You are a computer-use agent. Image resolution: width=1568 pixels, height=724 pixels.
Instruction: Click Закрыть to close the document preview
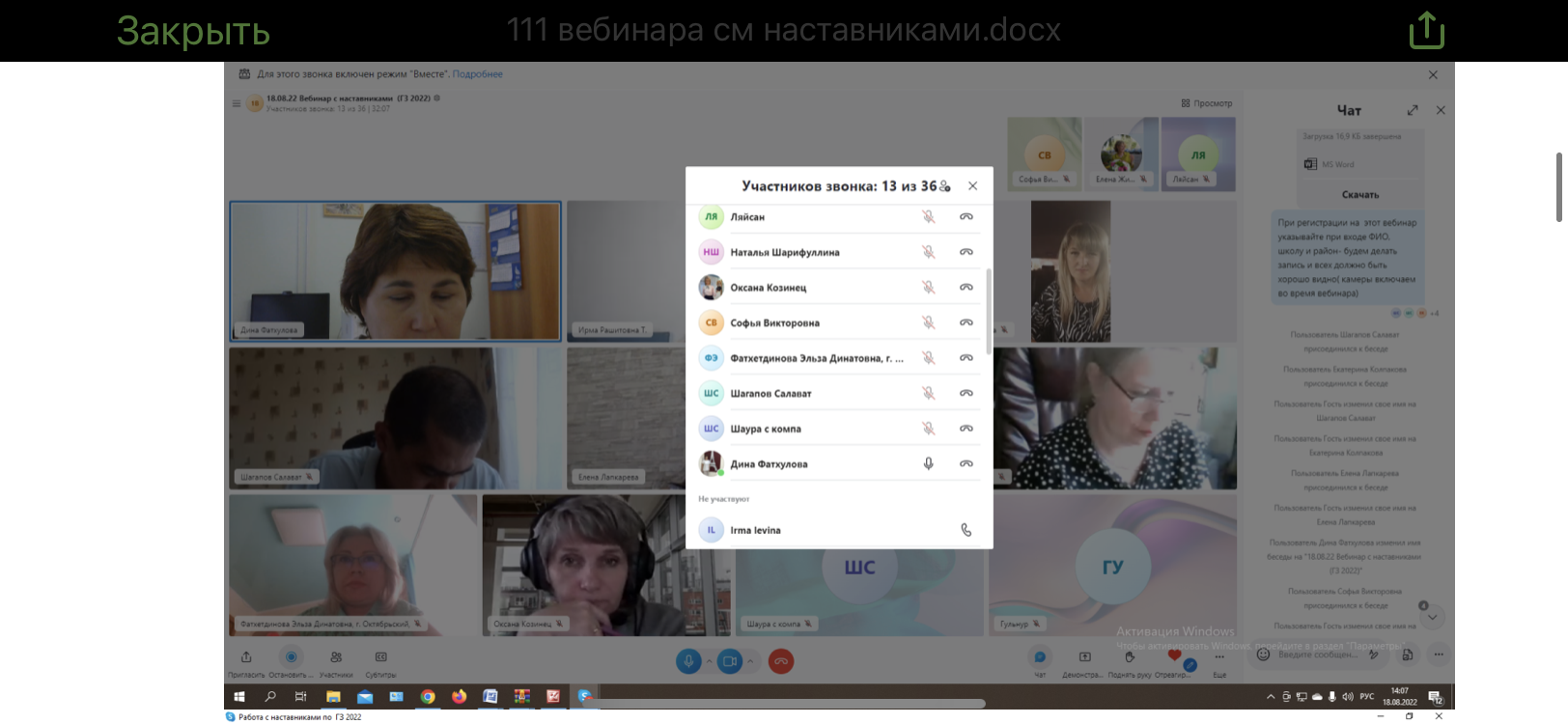point(193,31)
